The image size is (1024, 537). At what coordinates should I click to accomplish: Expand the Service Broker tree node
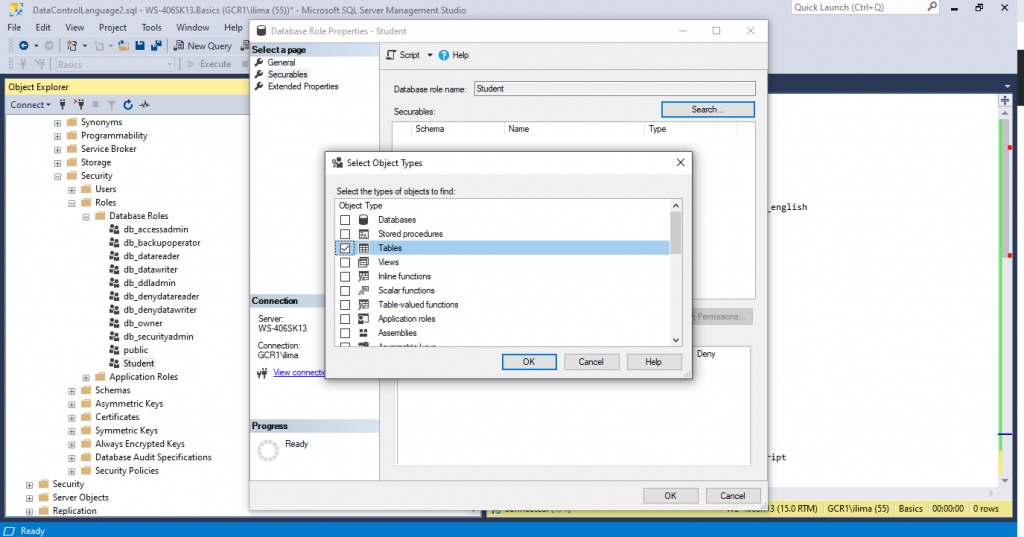pyautogui.click(x=57, y=150)
